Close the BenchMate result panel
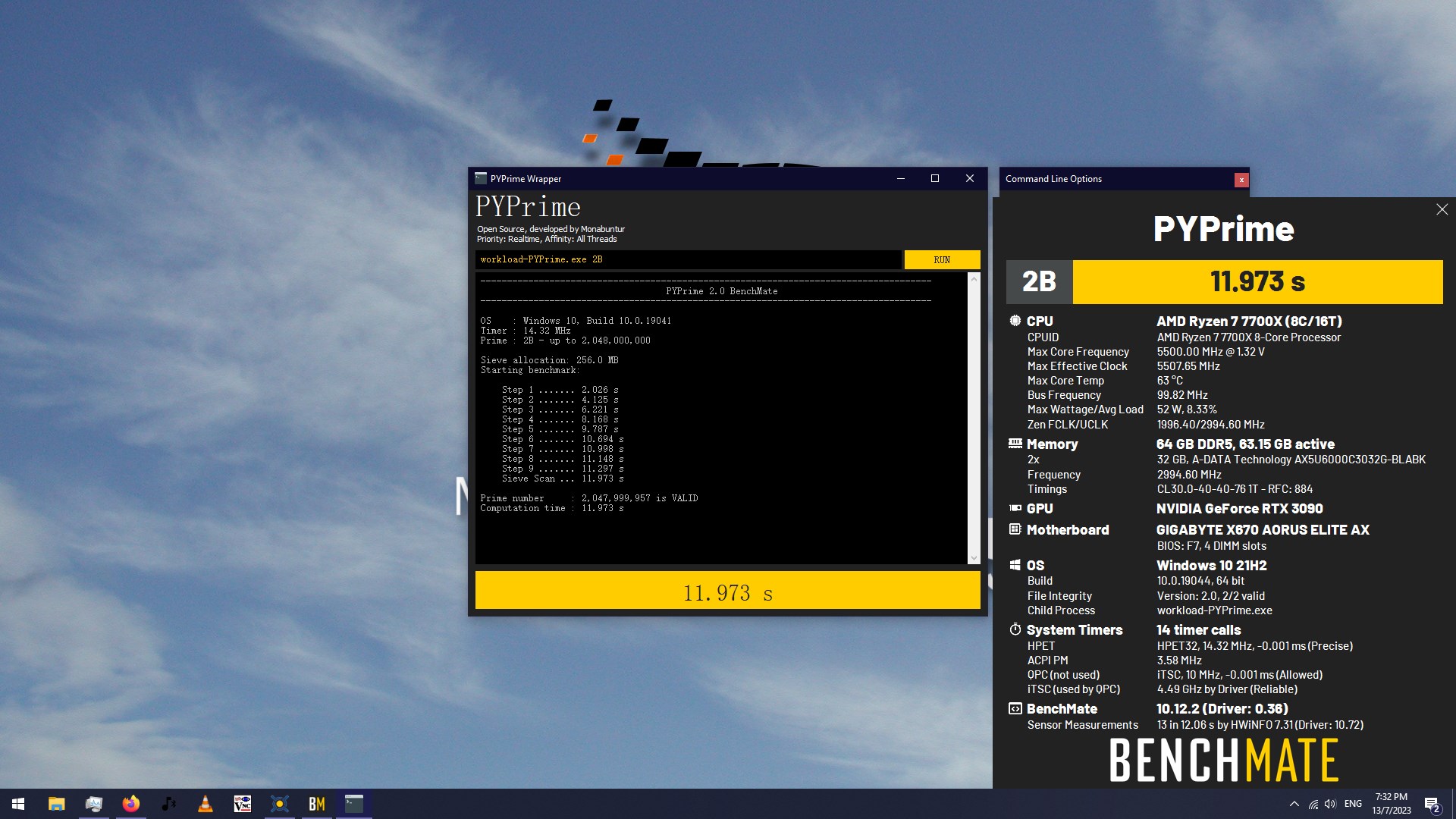This screenshot has width=1456, height=819. tap(1442, 209)
